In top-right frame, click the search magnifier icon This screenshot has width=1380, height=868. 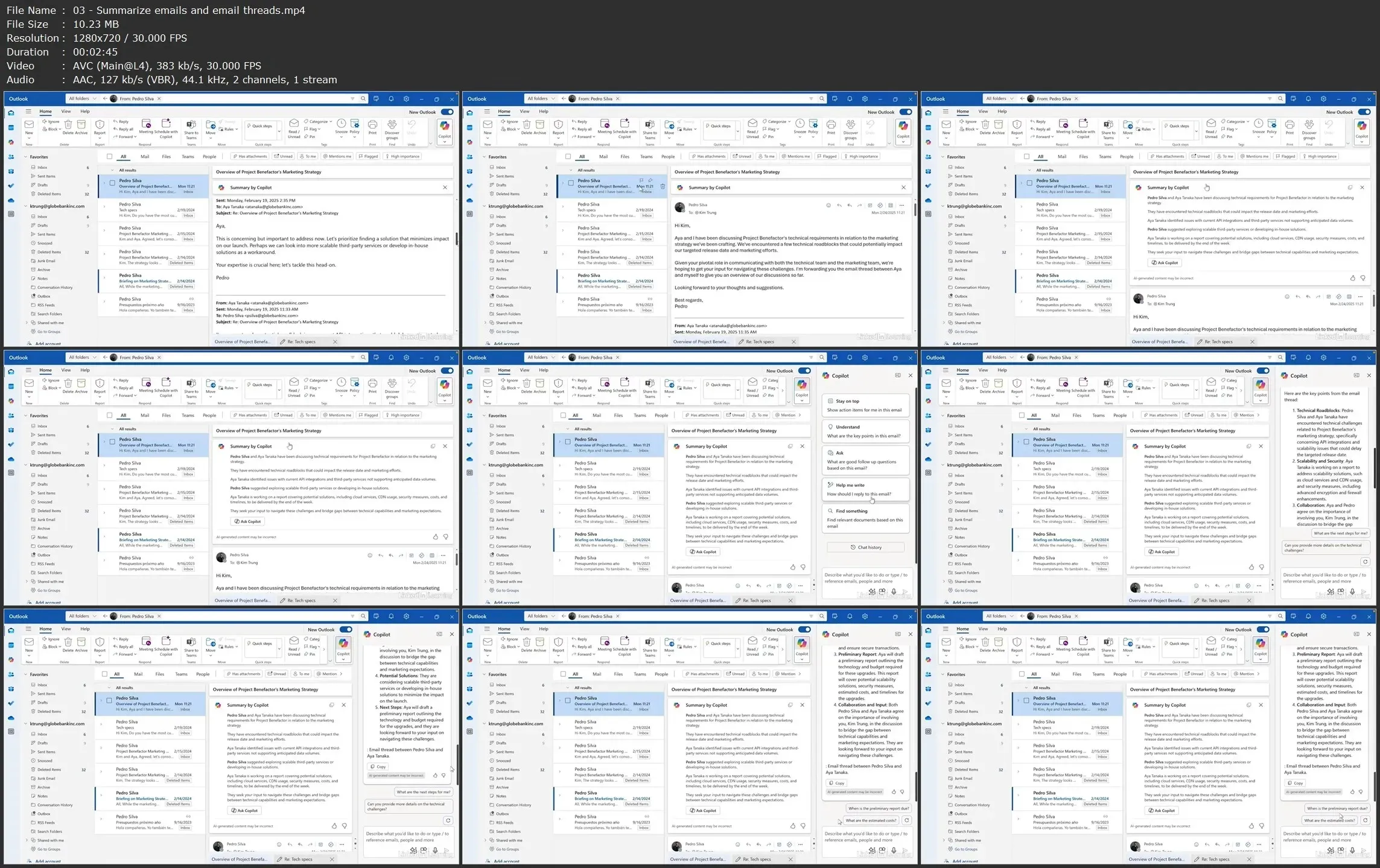coord(1280,98)
